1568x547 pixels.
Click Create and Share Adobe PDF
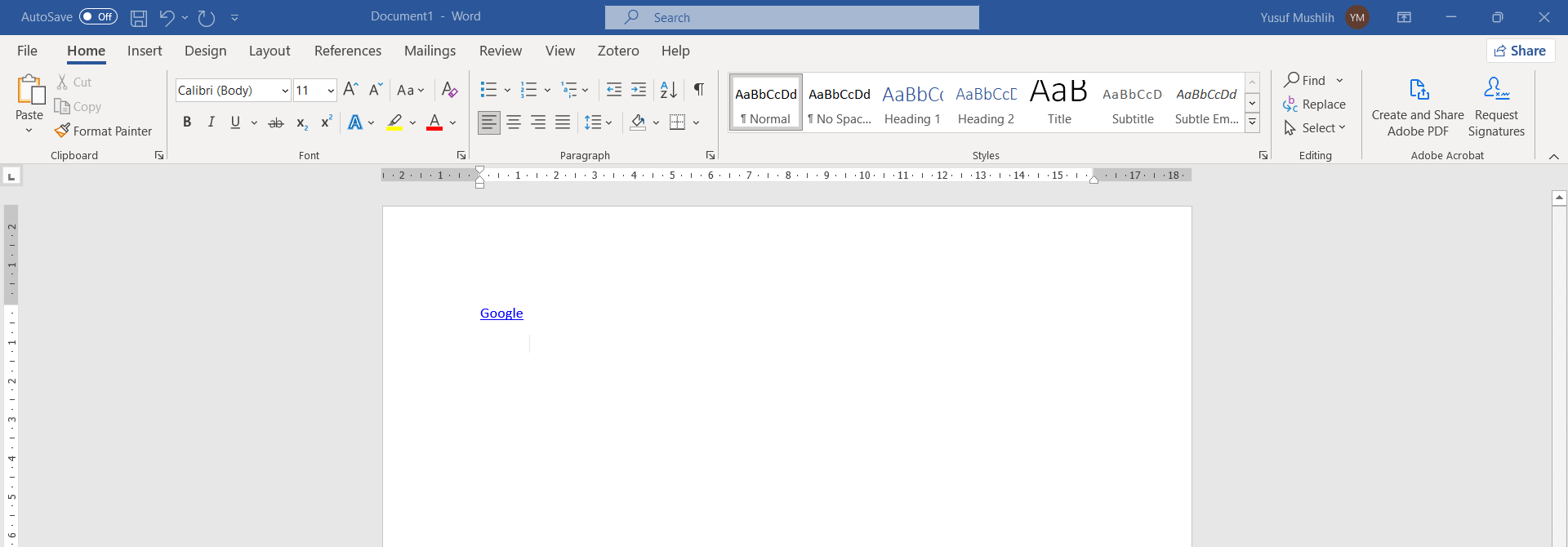1418,107
